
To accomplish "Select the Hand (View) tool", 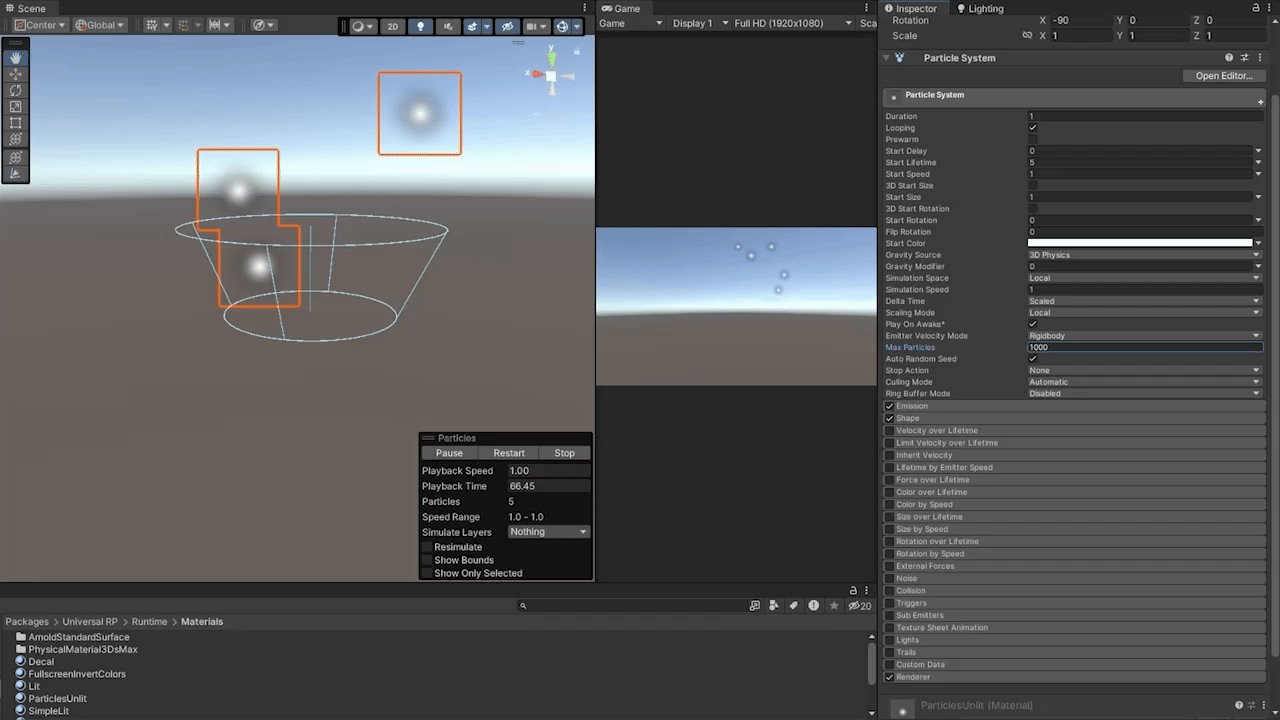I will coord(16,58).
